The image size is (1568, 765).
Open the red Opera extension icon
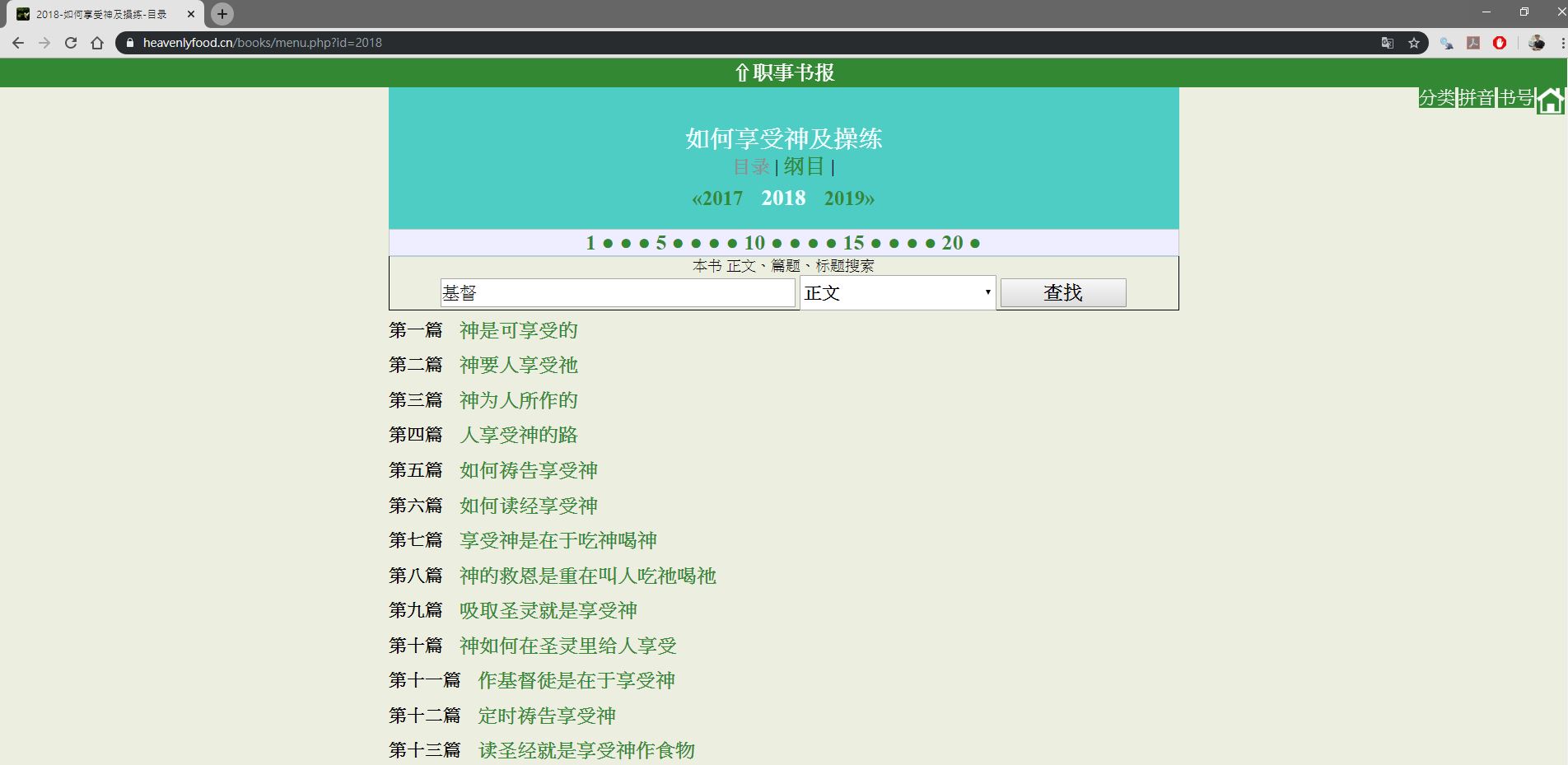coord(1500,43)
